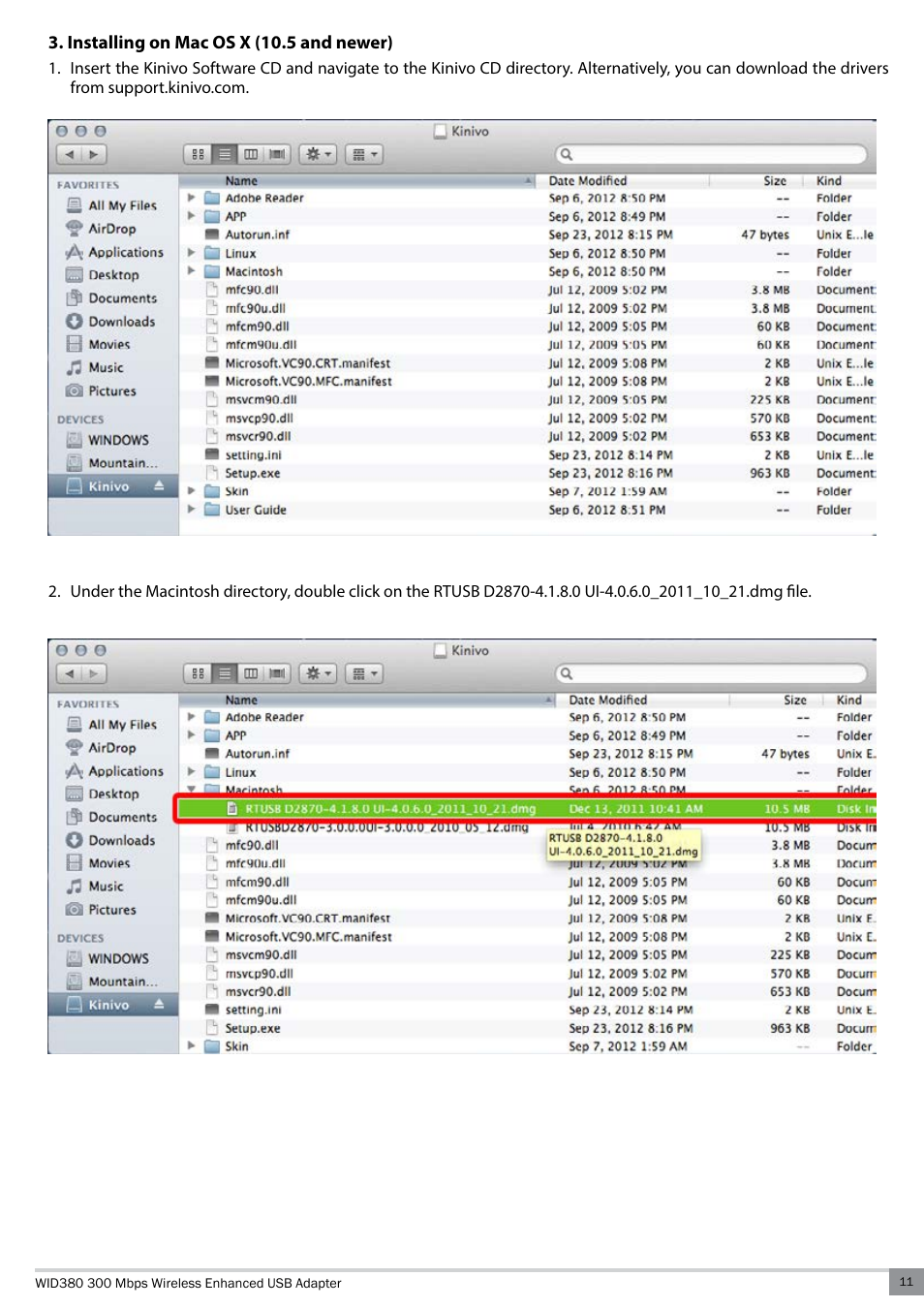Open the gear Action menu in step 1 Finder window
Viewport: 924px width, 1308px height.
(318, 154)
